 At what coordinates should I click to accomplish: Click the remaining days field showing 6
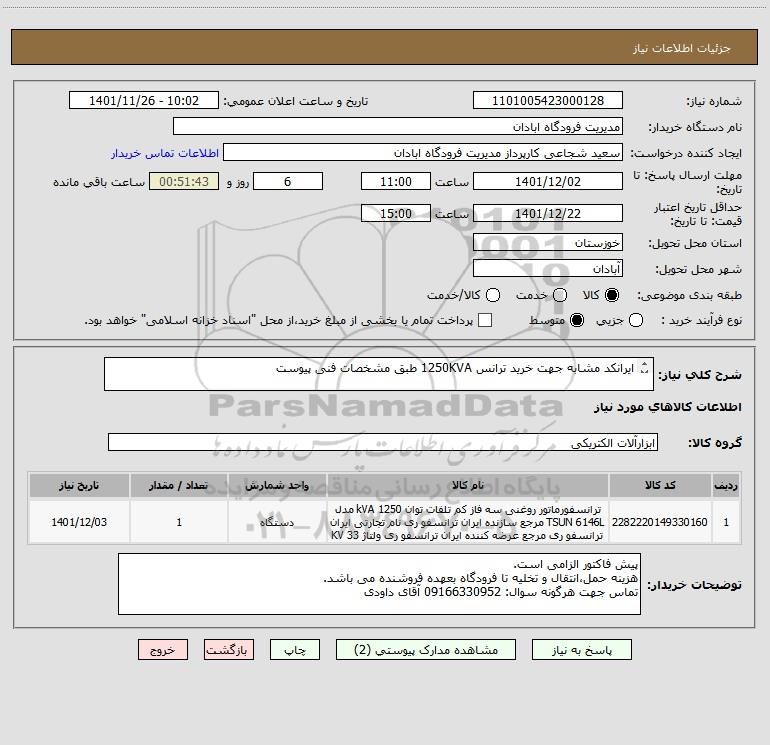click(288, 181)
